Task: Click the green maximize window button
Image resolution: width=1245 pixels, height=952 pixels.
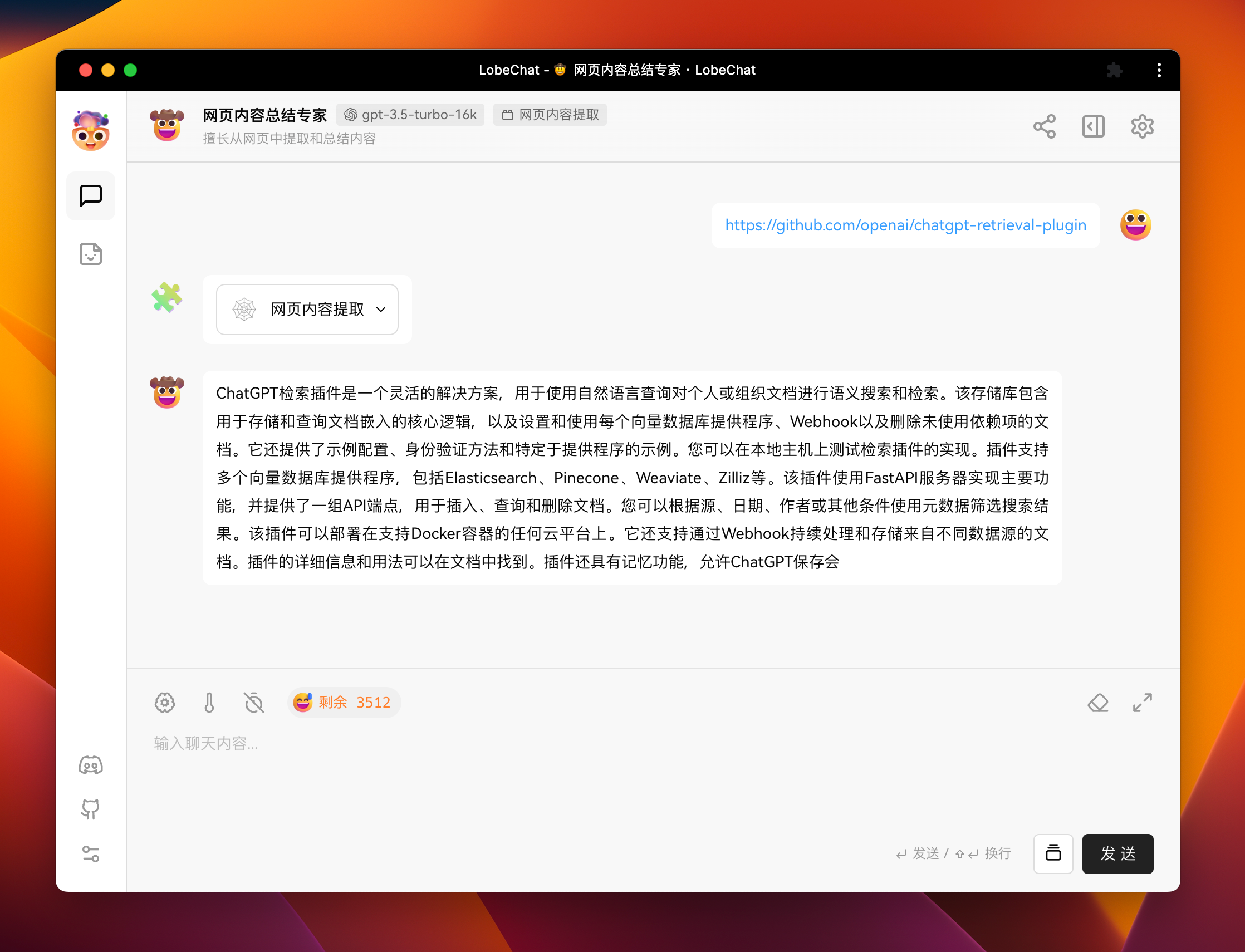Action: (130, 70)
